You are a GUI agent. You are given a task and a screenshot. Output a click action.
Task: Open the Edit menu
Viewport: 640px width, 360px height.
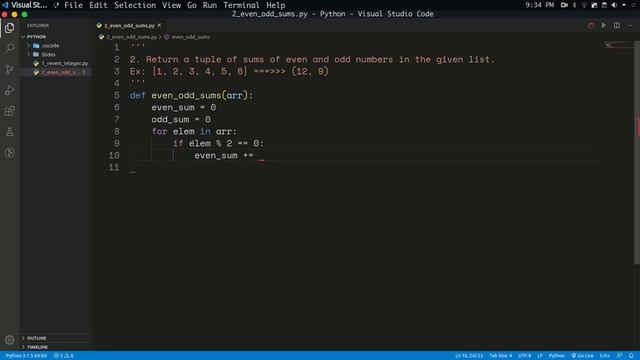pyautogui.click(x=98, y=5)
